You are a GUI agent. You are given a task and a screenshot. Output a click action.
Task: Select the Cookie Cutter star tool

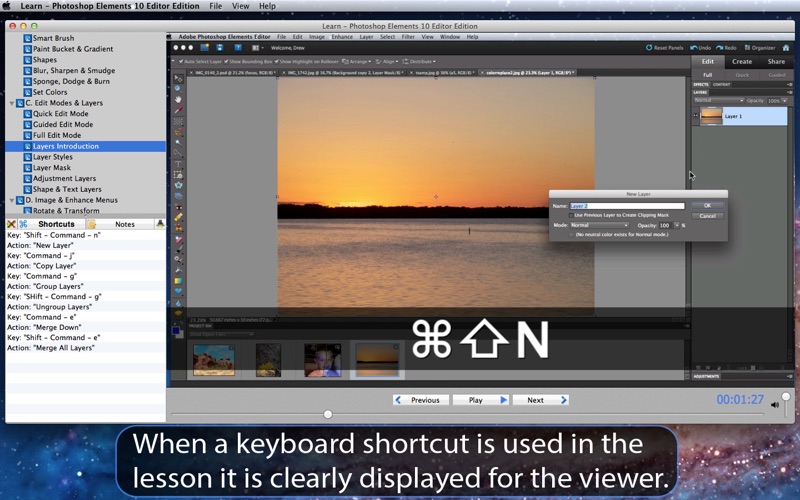click(x=178, y=185)
